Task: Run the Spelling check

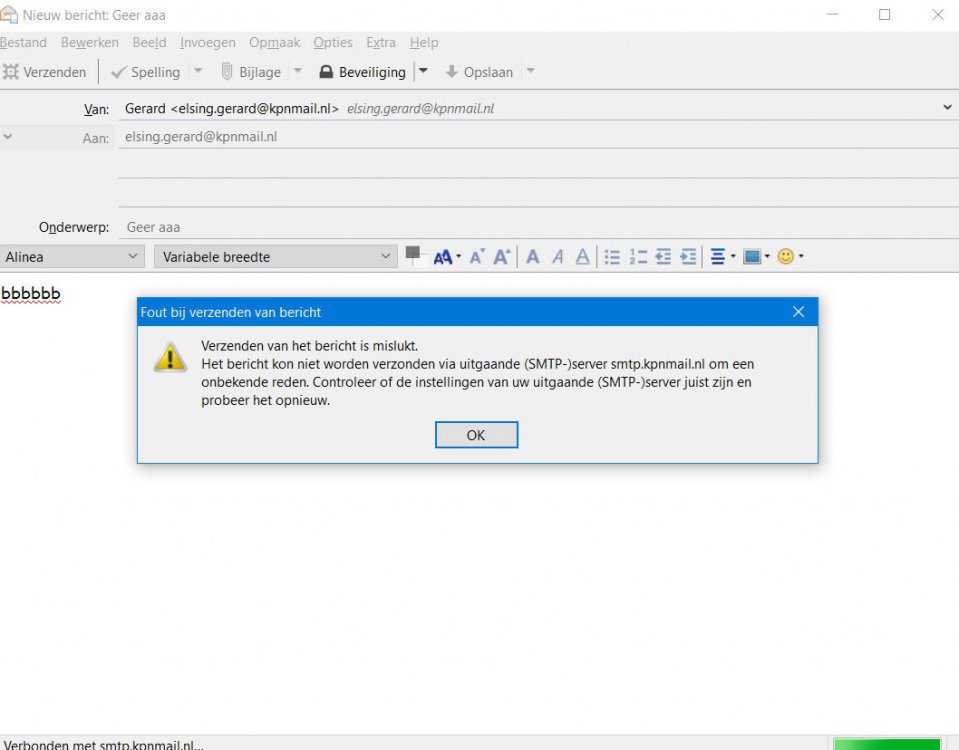Action: (146, 72)
